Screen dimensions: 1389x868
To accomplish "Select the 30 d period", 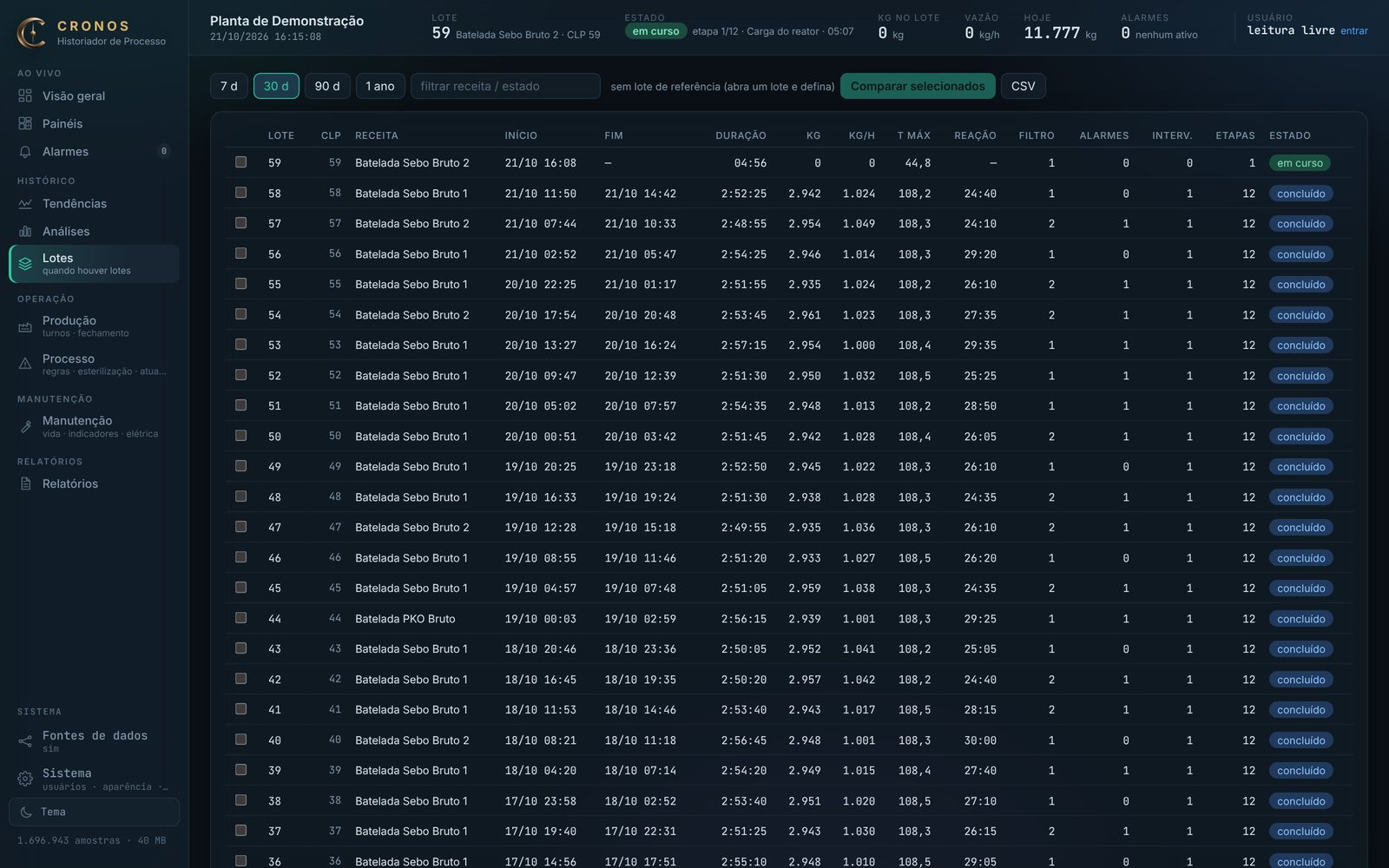I will coord(276,86).
